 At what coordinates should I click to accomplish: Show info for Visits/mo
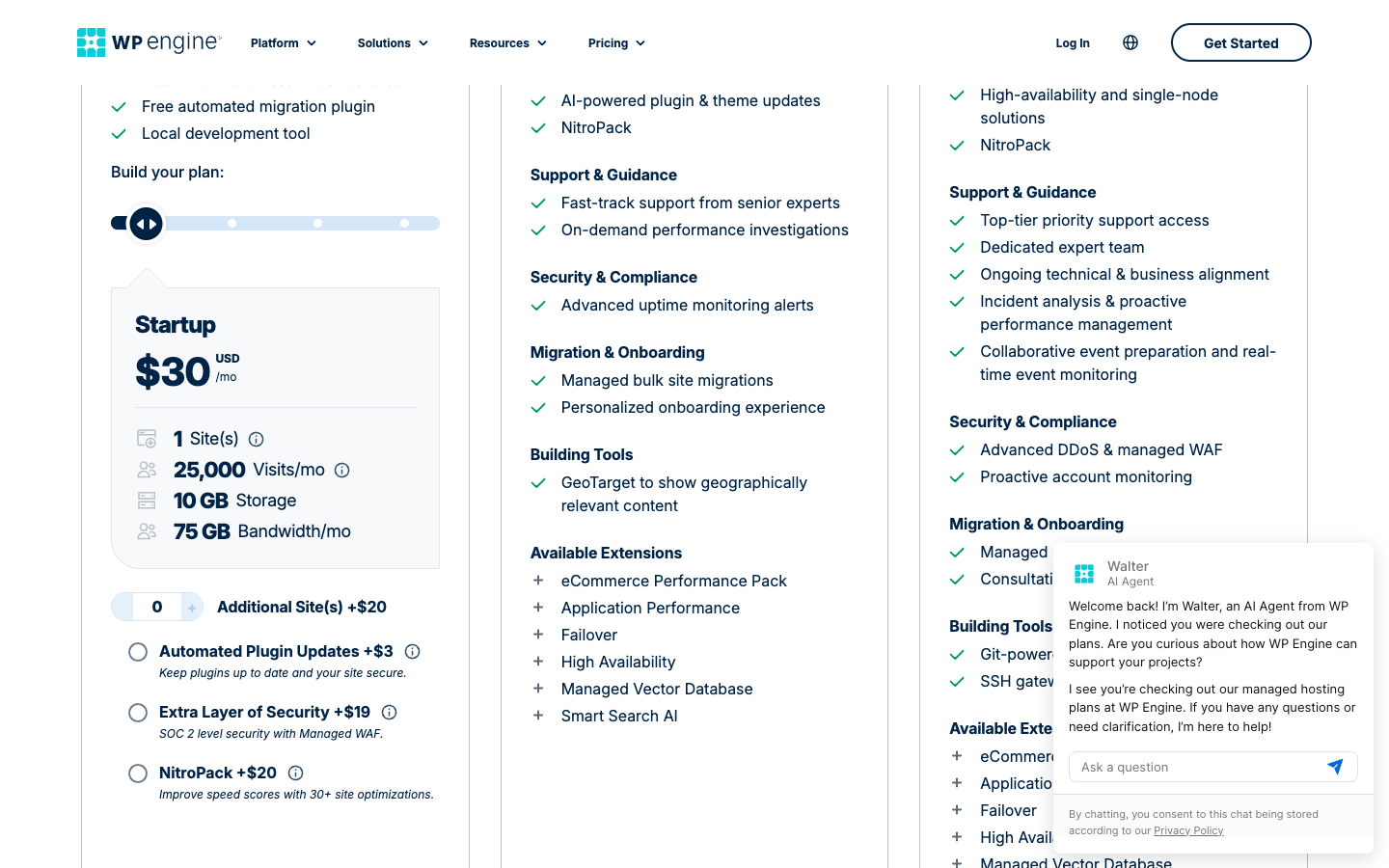click(x=342, y=471)
